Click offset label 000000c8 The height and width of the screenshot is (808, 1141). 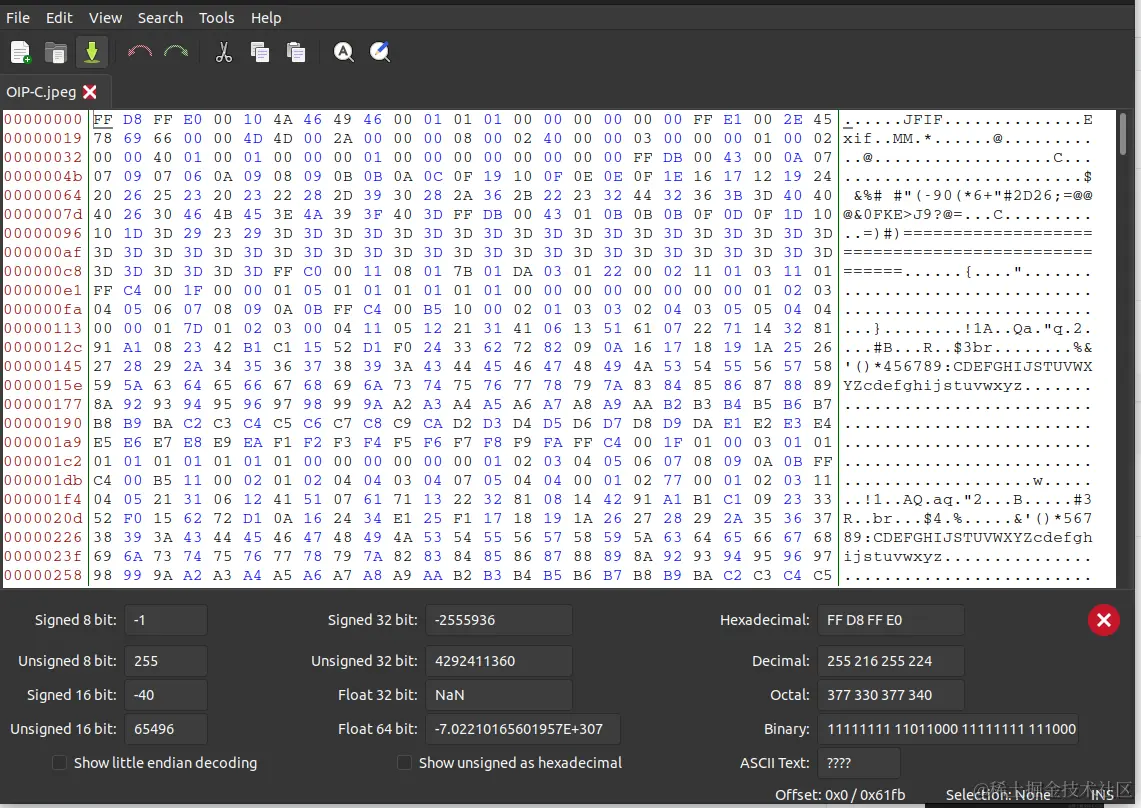43,272
